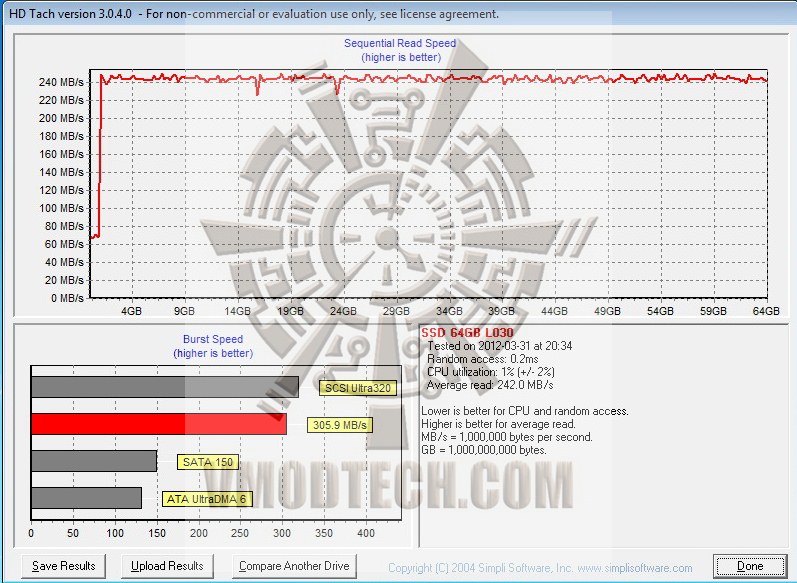797x583 pixels.
Task: Close the dialog with Done
Action: (750, 566)
